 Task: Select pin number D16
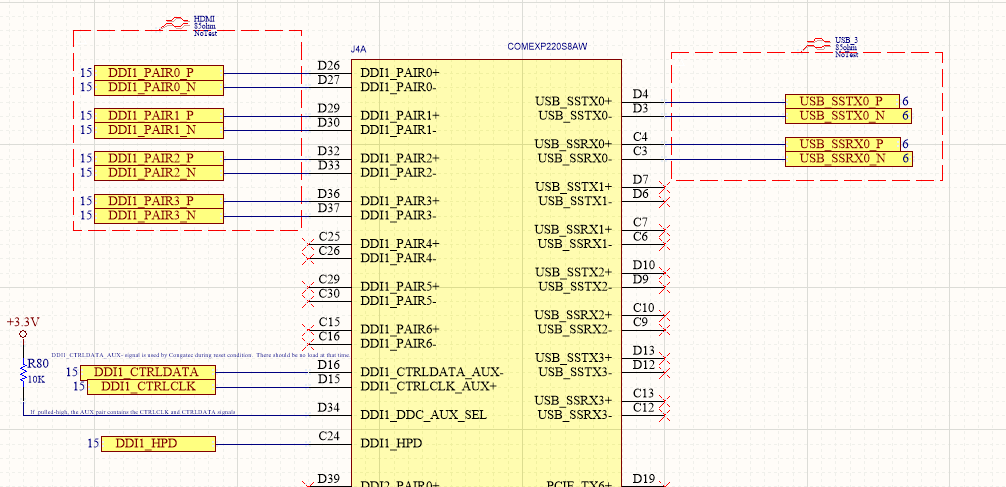click(x=328, y=364)
